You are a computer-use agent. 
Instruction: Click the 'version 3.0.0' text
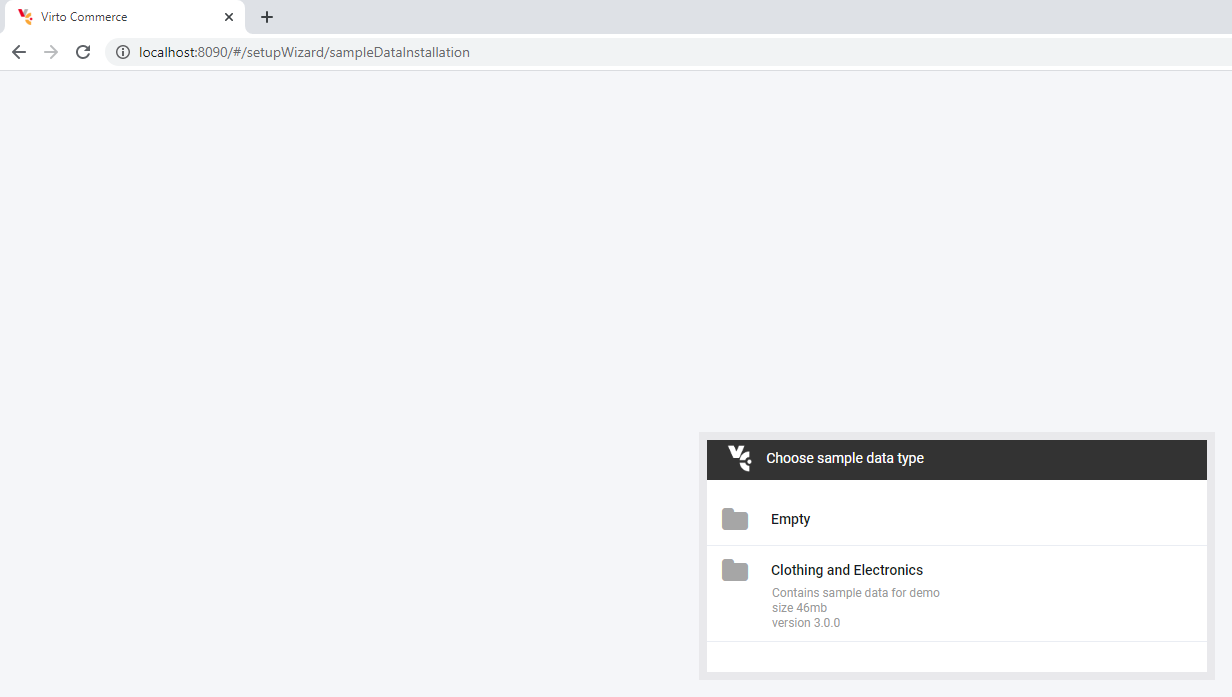pyautogui.click(x=806, y=623)
